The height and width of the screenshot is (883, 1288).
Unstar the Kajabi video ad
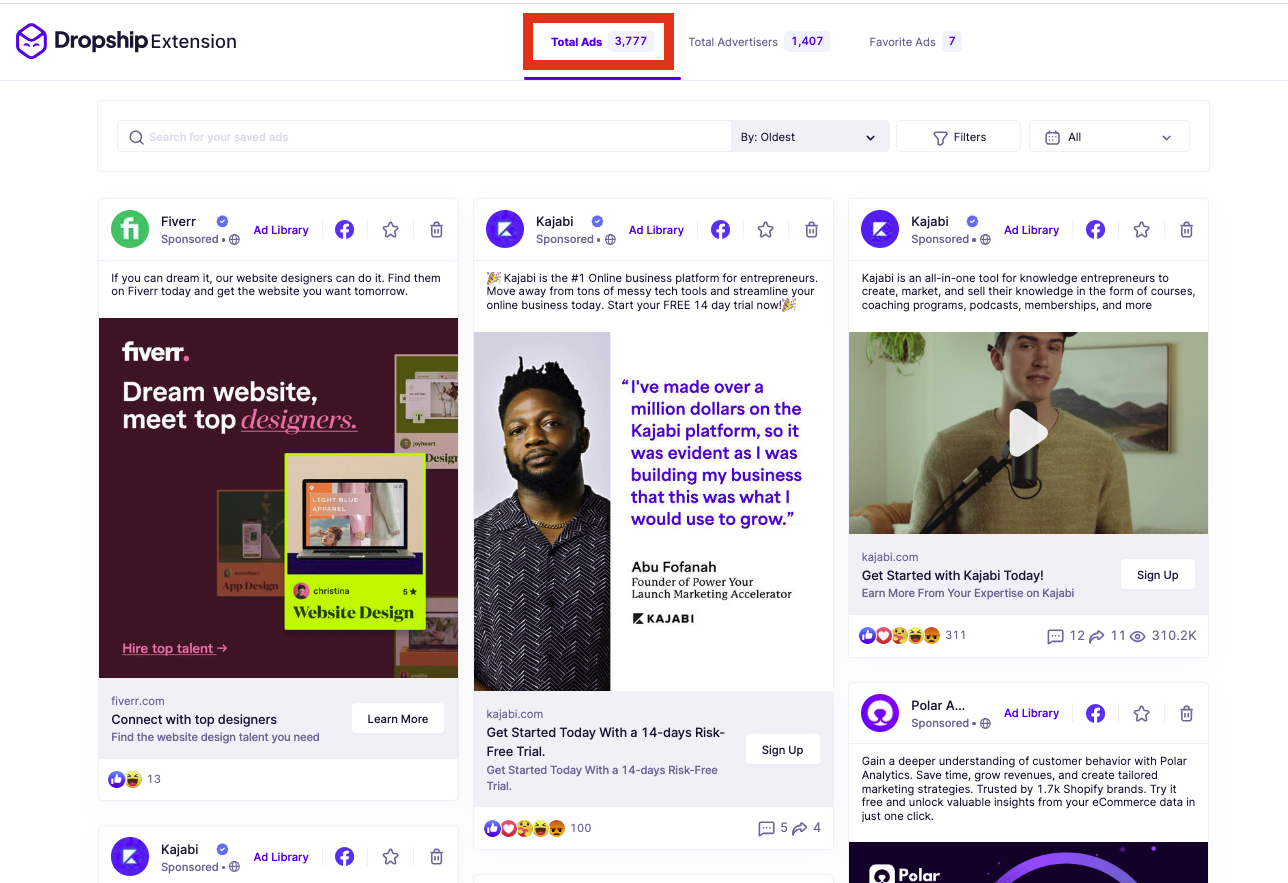coord(1141,229)
